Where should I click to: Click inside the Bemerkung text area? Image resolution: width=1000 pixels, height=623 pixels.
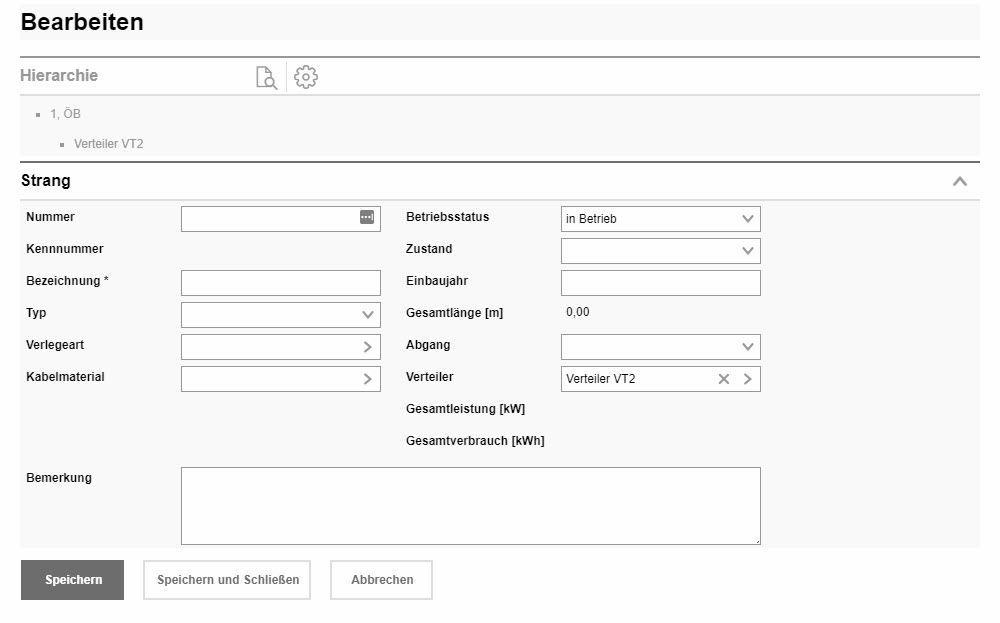click(x=470, y=506)
